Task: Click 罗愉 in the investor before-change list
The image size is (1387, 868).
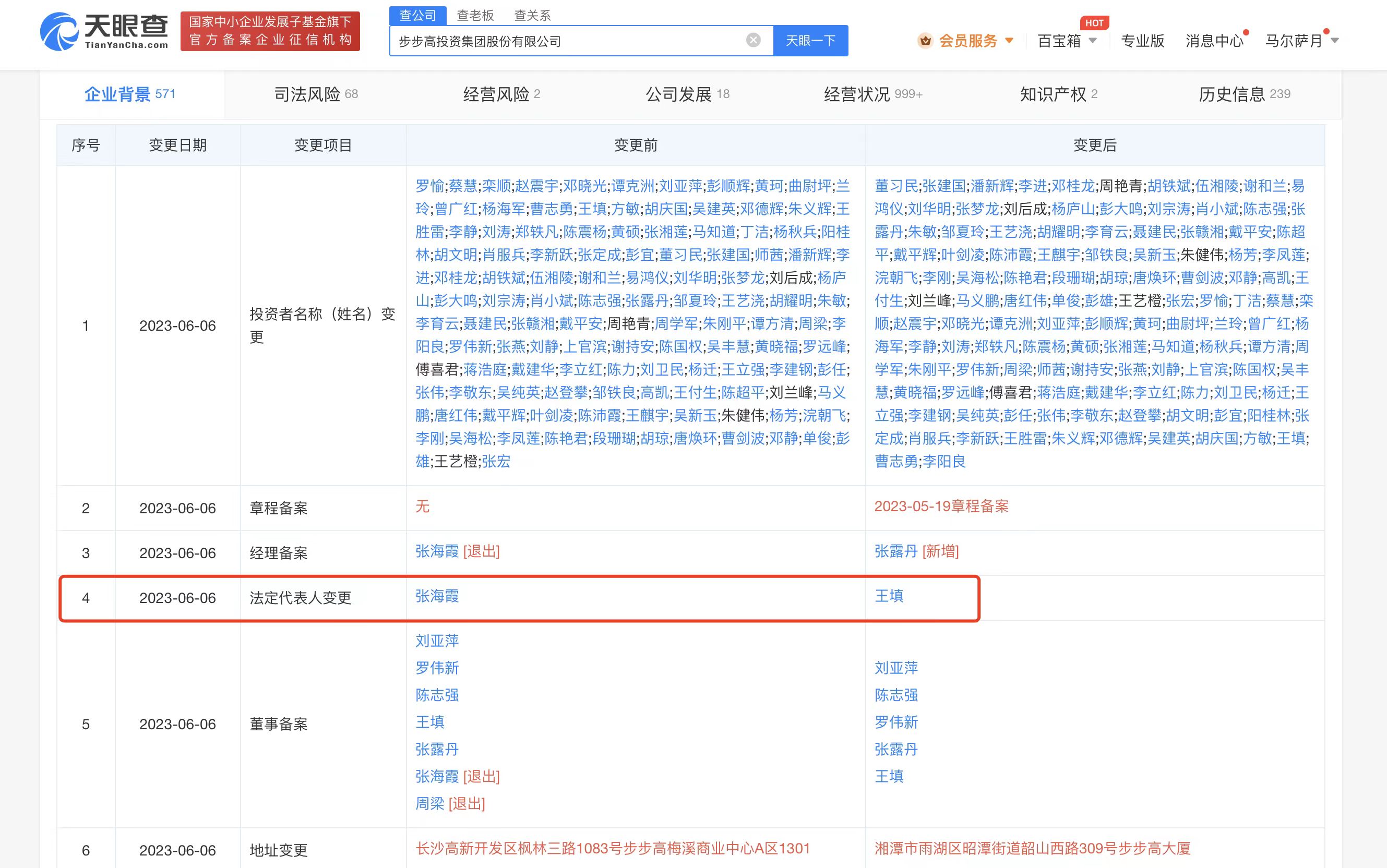Action: [430, 186]
